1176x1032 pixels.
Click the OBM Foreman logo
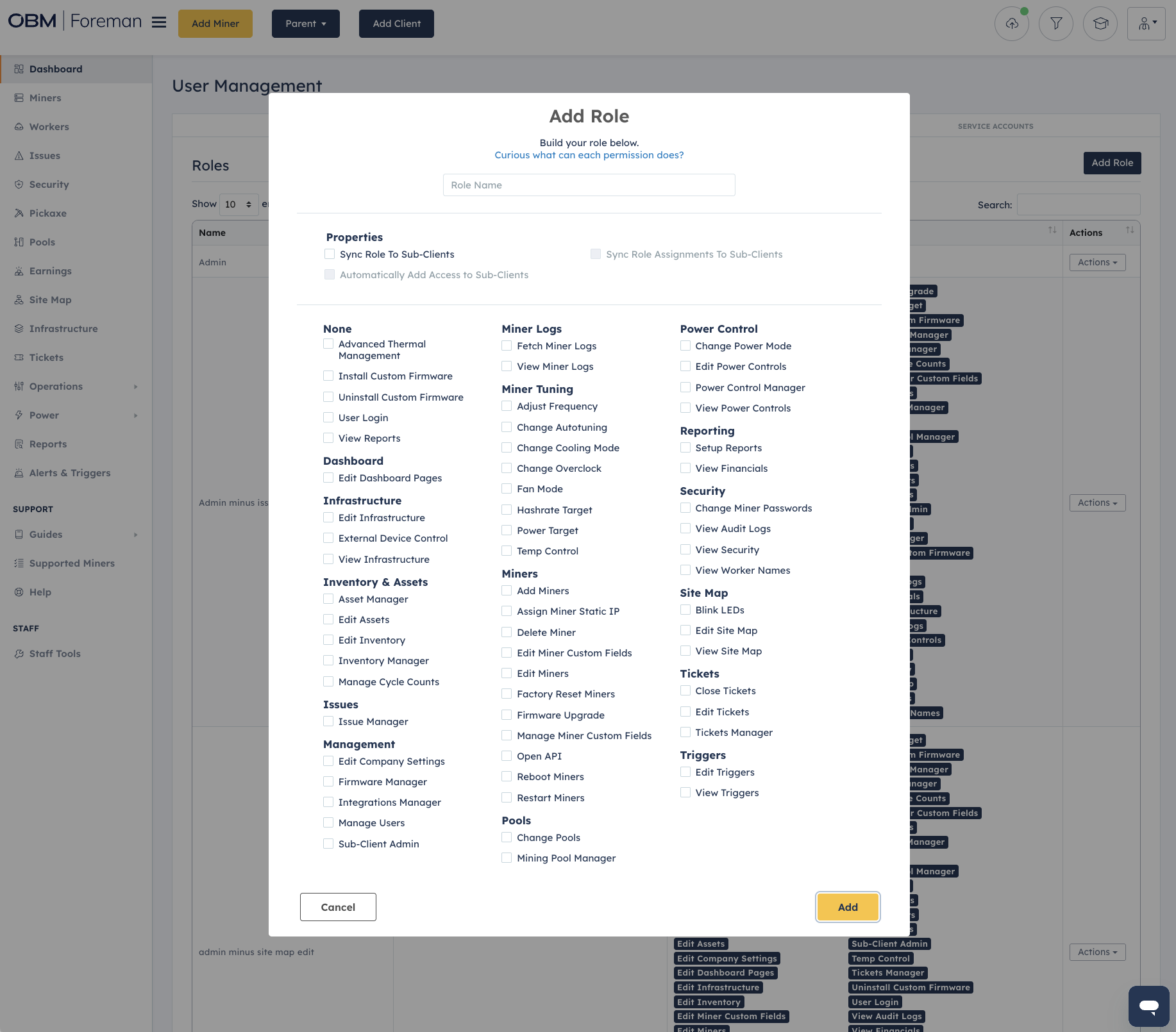point(74,21)
